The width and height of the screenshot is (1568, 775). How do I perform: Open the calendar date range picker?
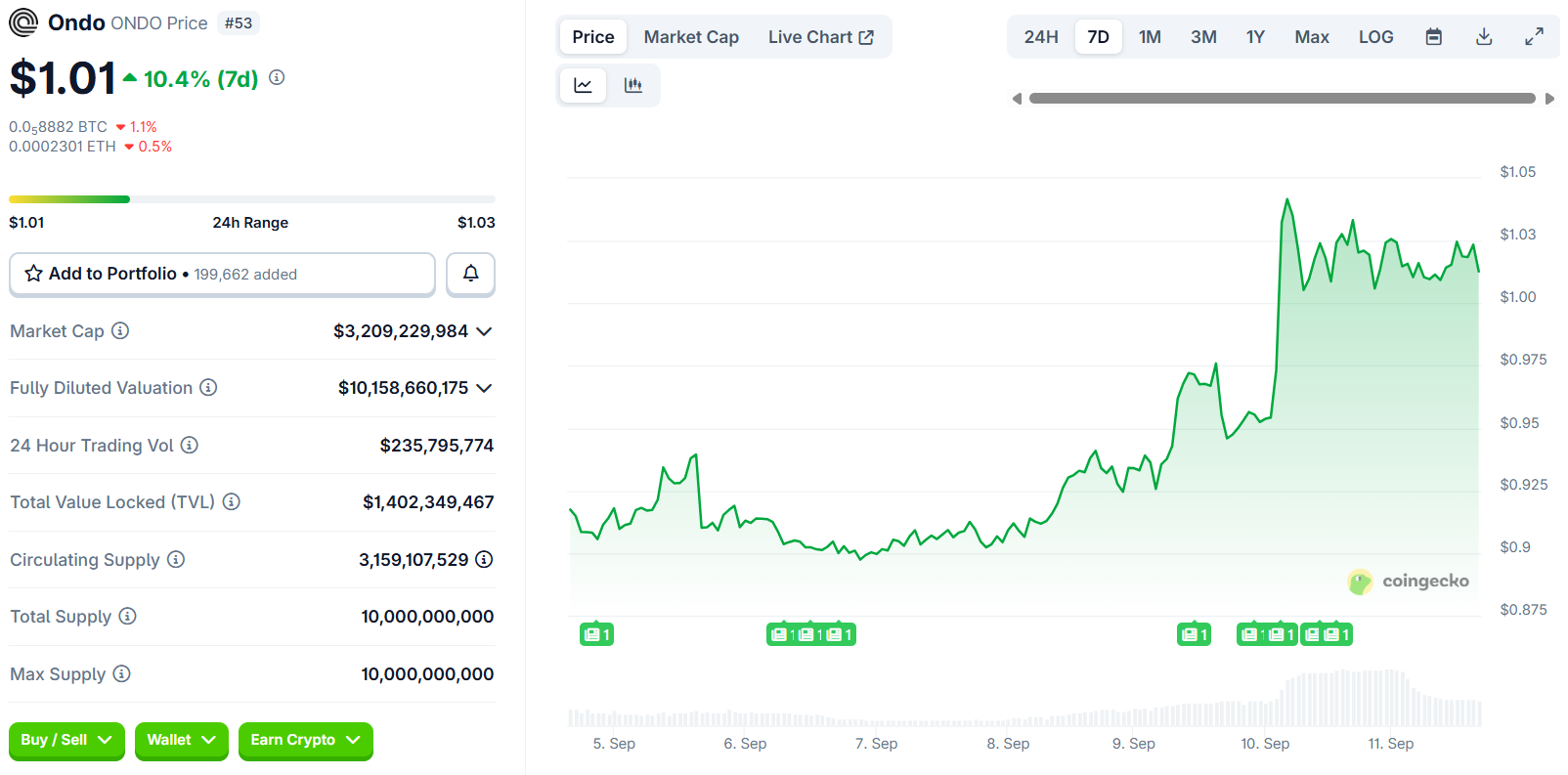click(1433, 37)
